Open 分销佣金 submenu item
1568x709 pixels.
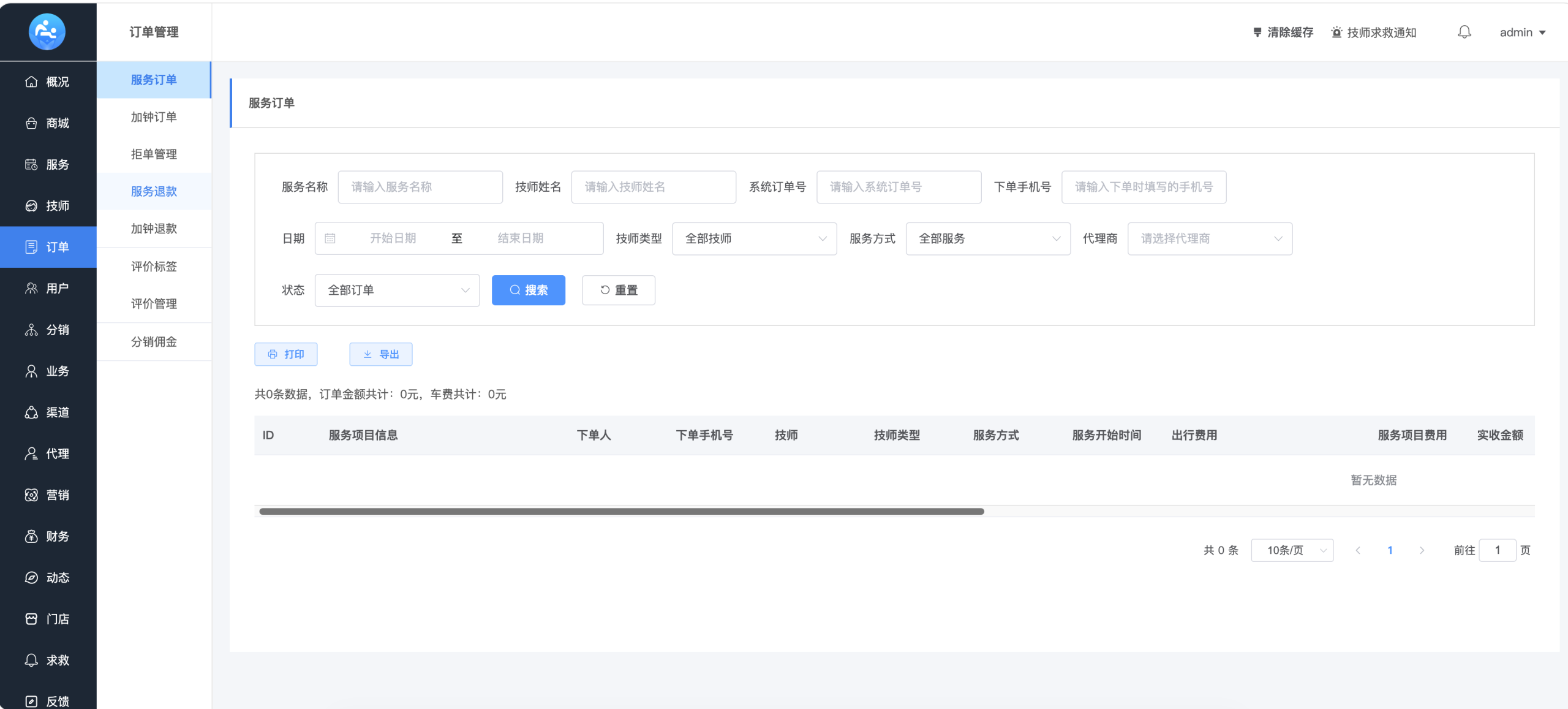point(154,342)
